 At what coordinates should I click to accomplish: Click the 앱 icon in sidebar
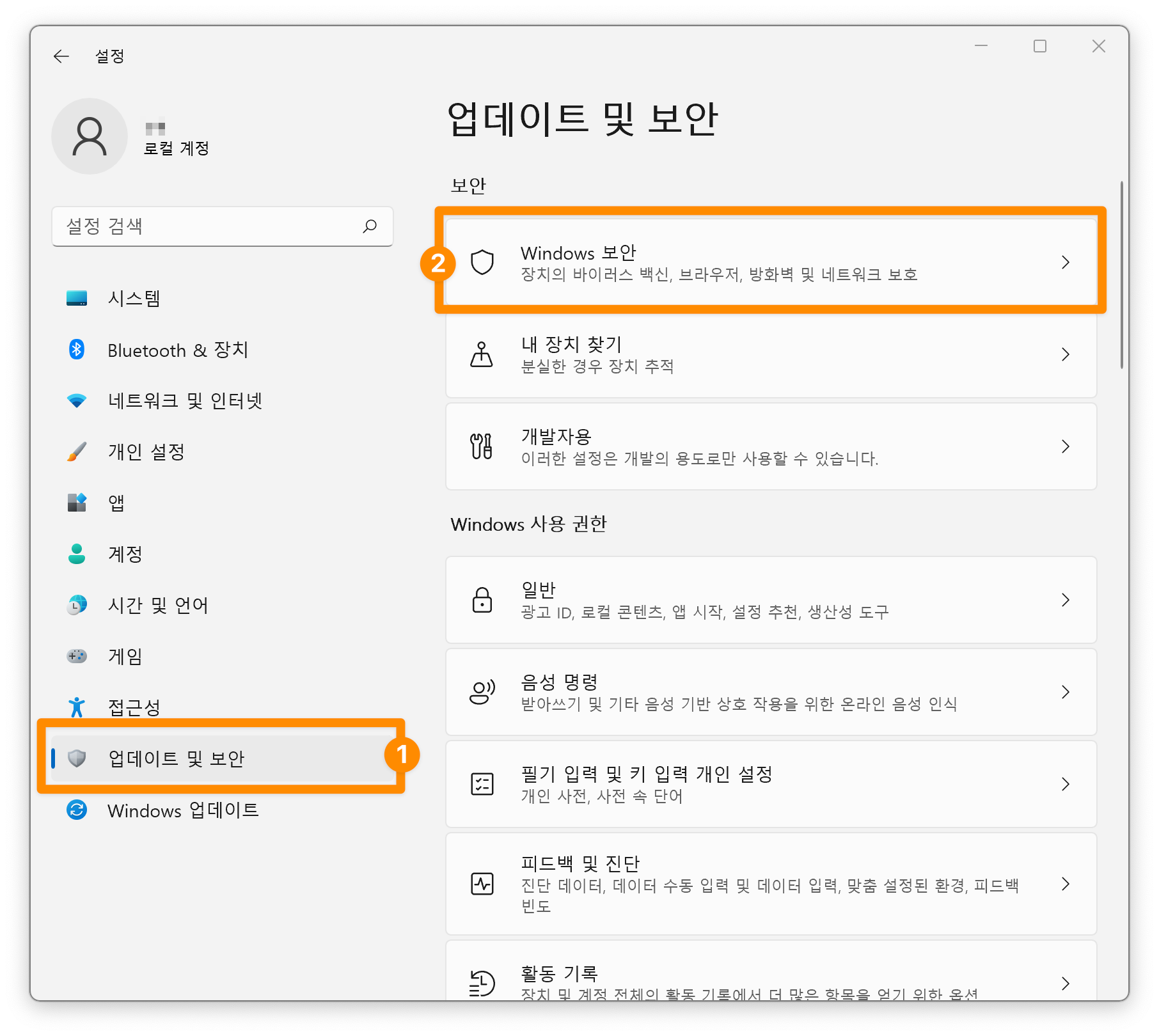77,503
